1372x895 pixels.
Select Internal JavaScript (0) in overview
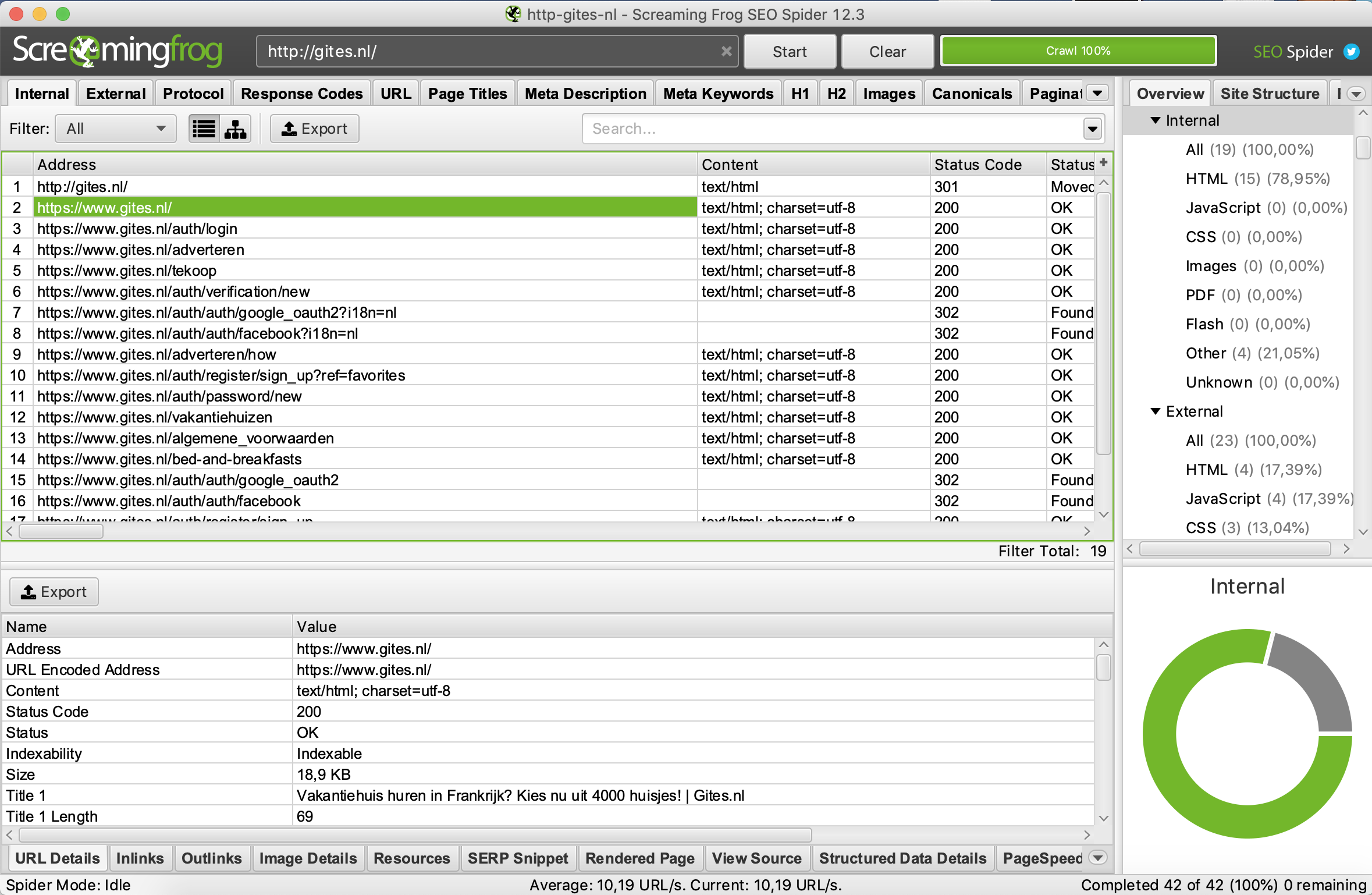click(x=1266, y=208)
